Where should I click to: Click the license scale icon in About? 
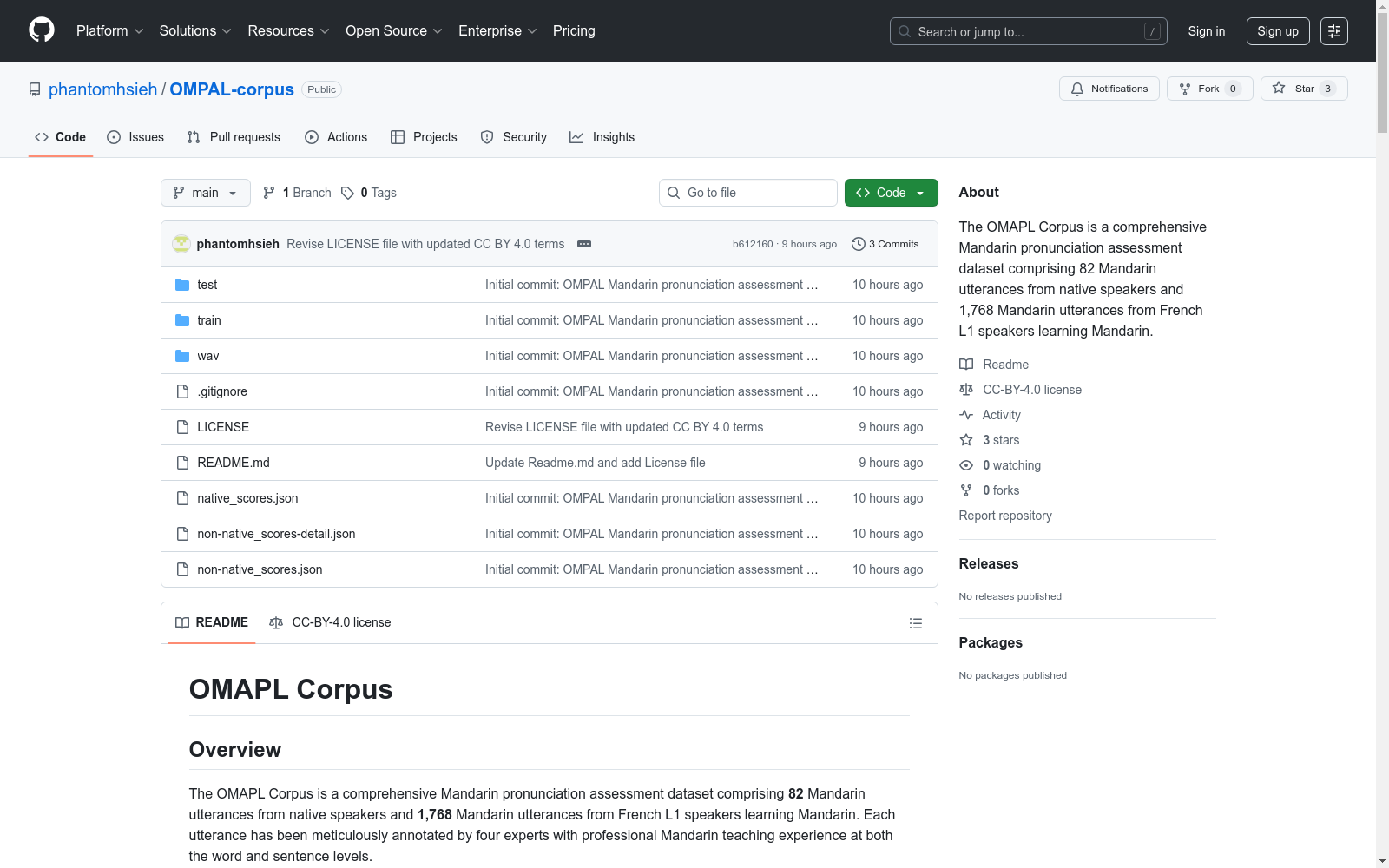[966, 390]
